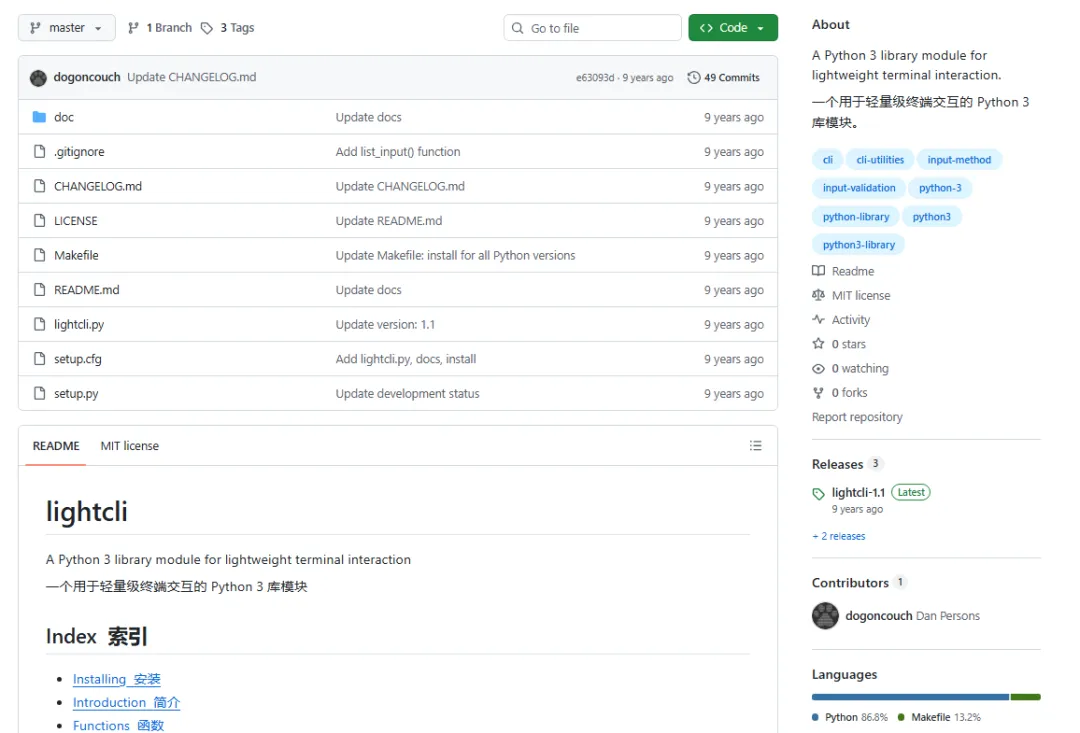Screen dimensions: 1080x733
Task: Open the Makefile file
Action: pos(76,255)
